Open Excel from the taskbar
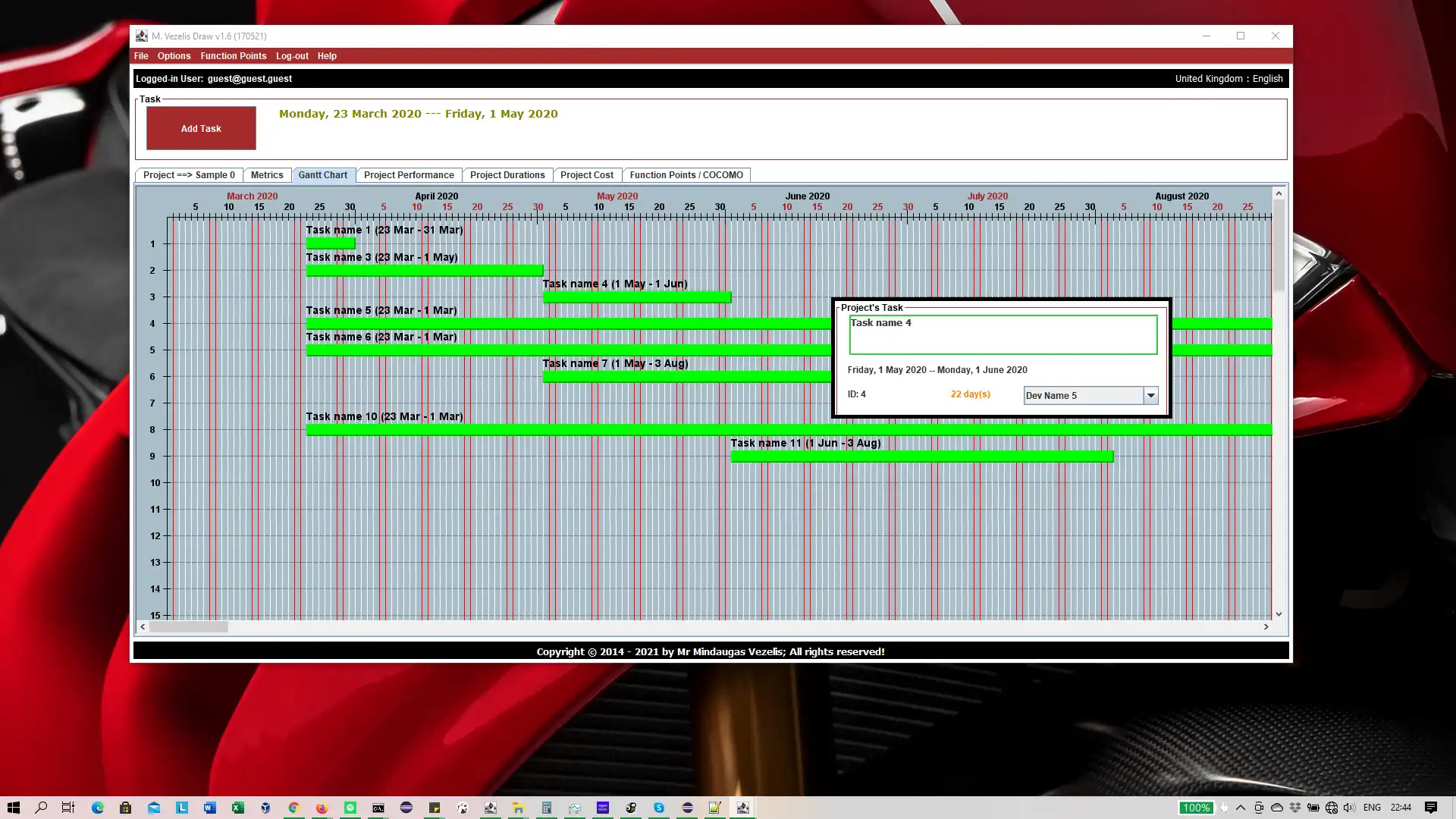The width and height of the screenshot is (1456, 819). point(237,808)
